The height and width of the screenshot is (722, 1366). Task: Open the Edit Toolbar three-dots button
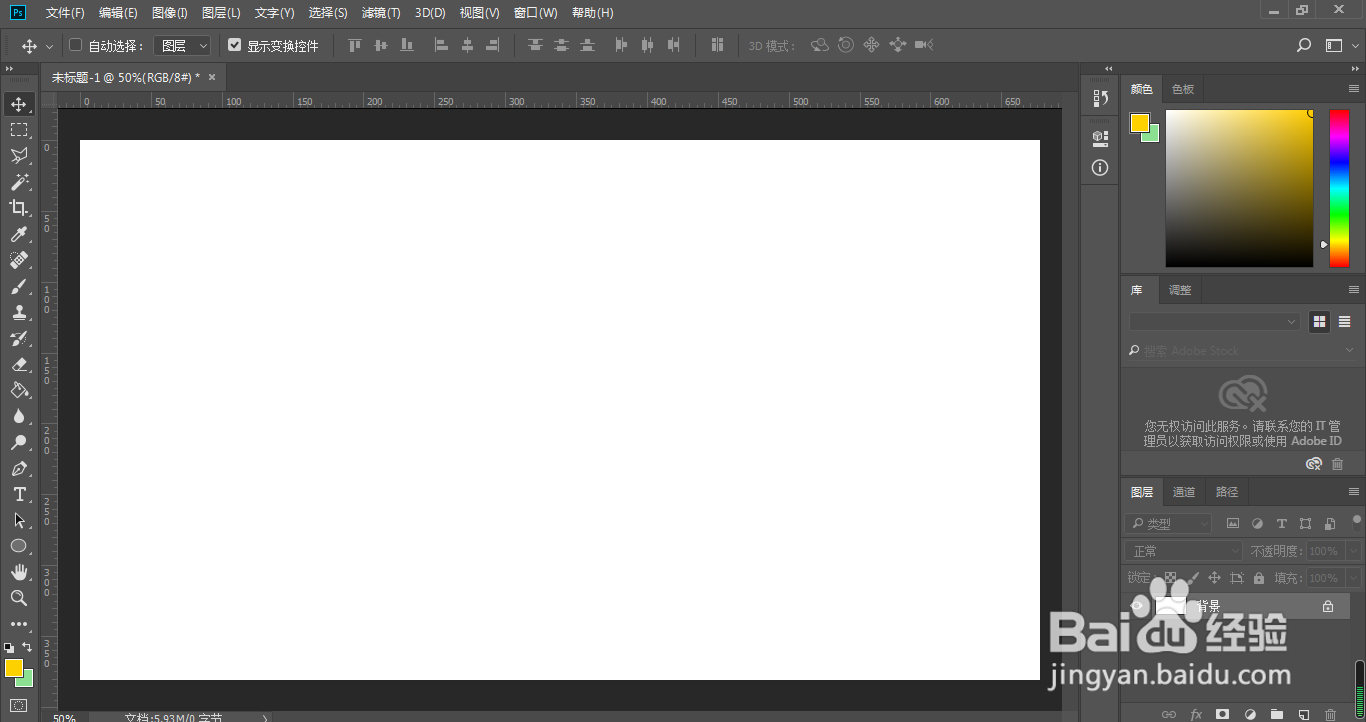pos(19,624)
